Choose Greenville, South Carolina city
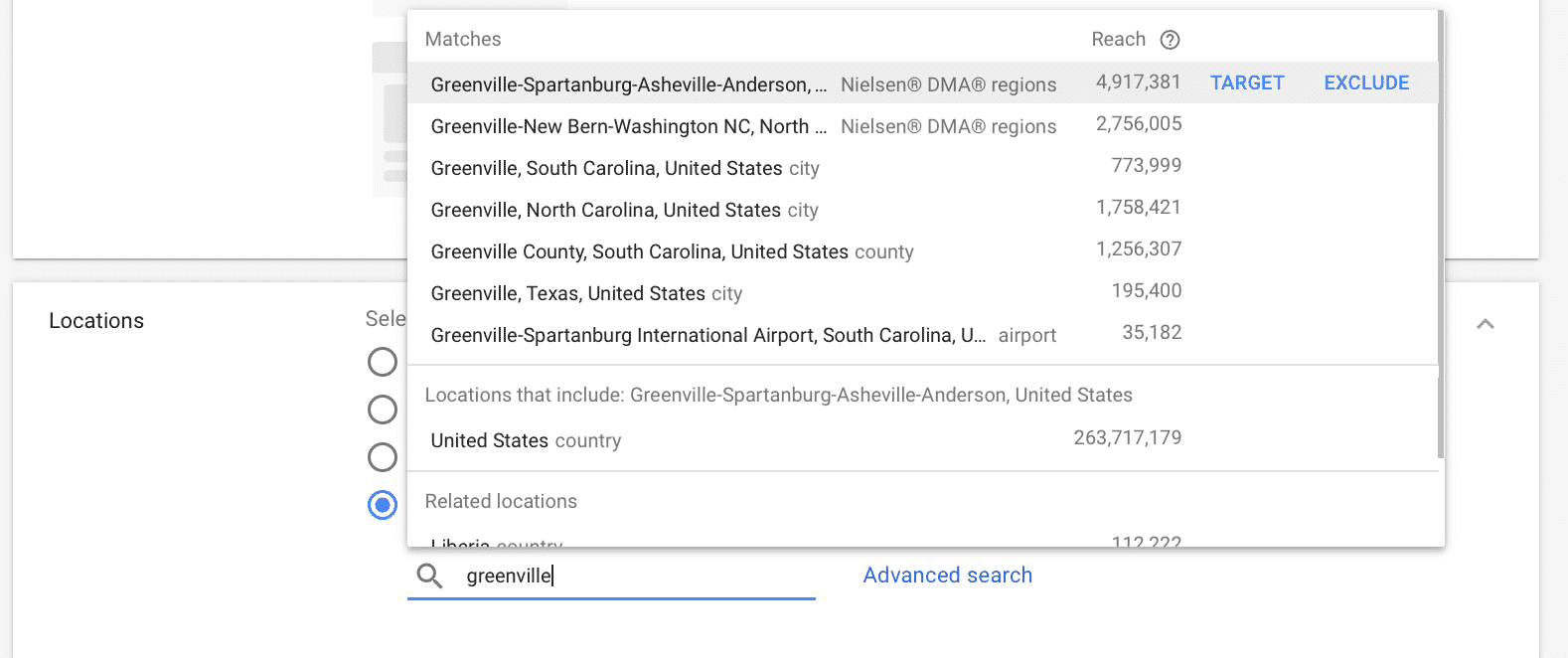Viewport: 1568px width, 658px height. (922, 168)
